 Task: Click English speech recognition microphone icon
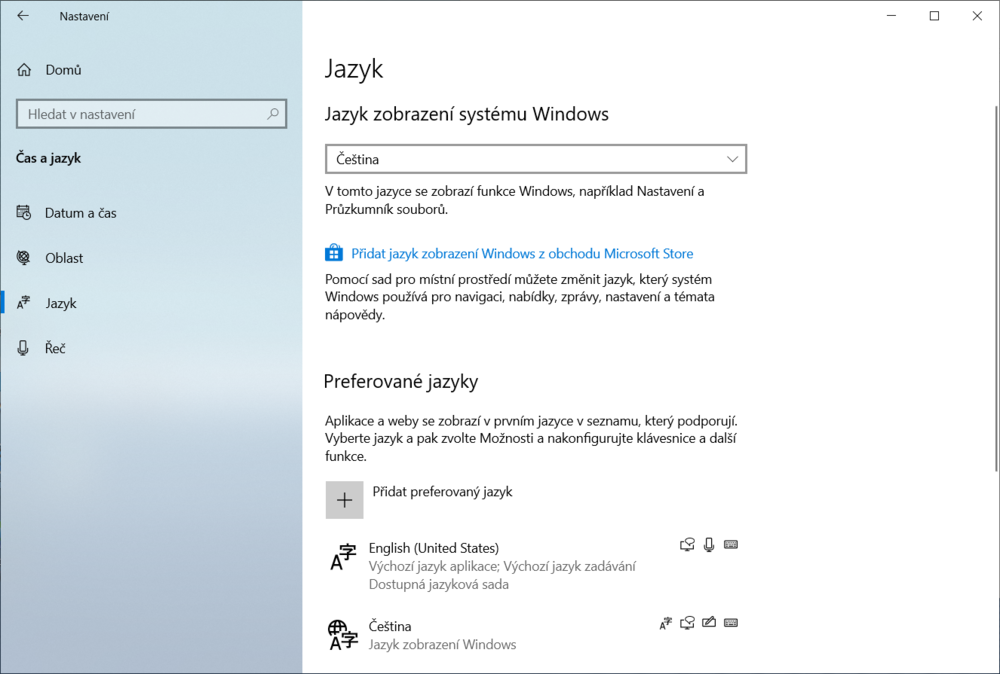(x=709, y=545)
